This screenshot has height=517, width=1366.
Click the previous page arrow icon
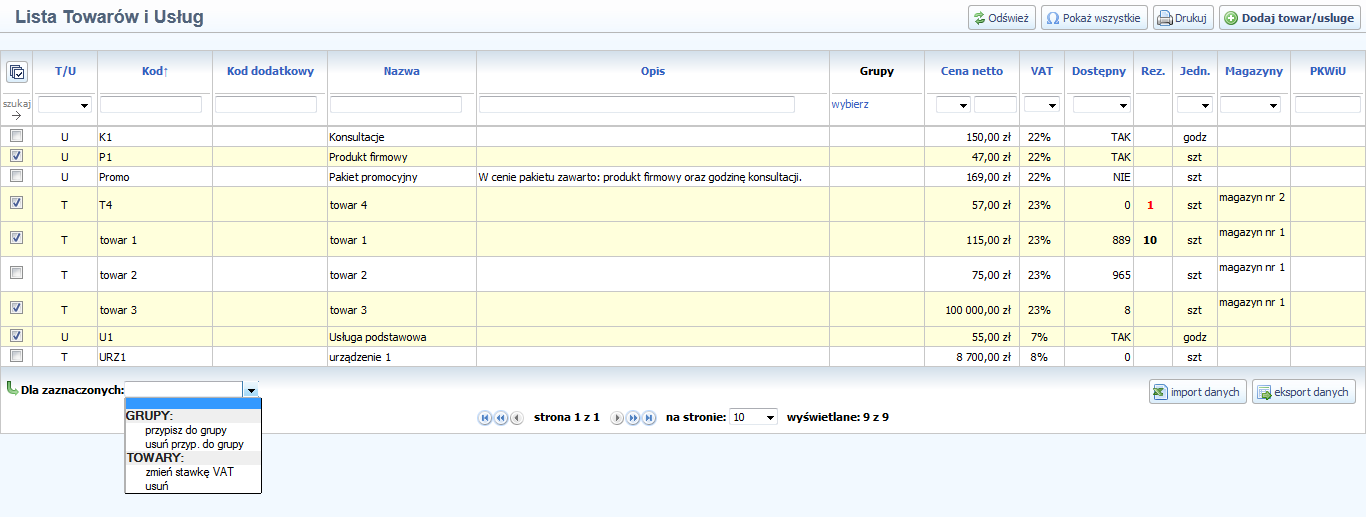click(x=516, y=418)
